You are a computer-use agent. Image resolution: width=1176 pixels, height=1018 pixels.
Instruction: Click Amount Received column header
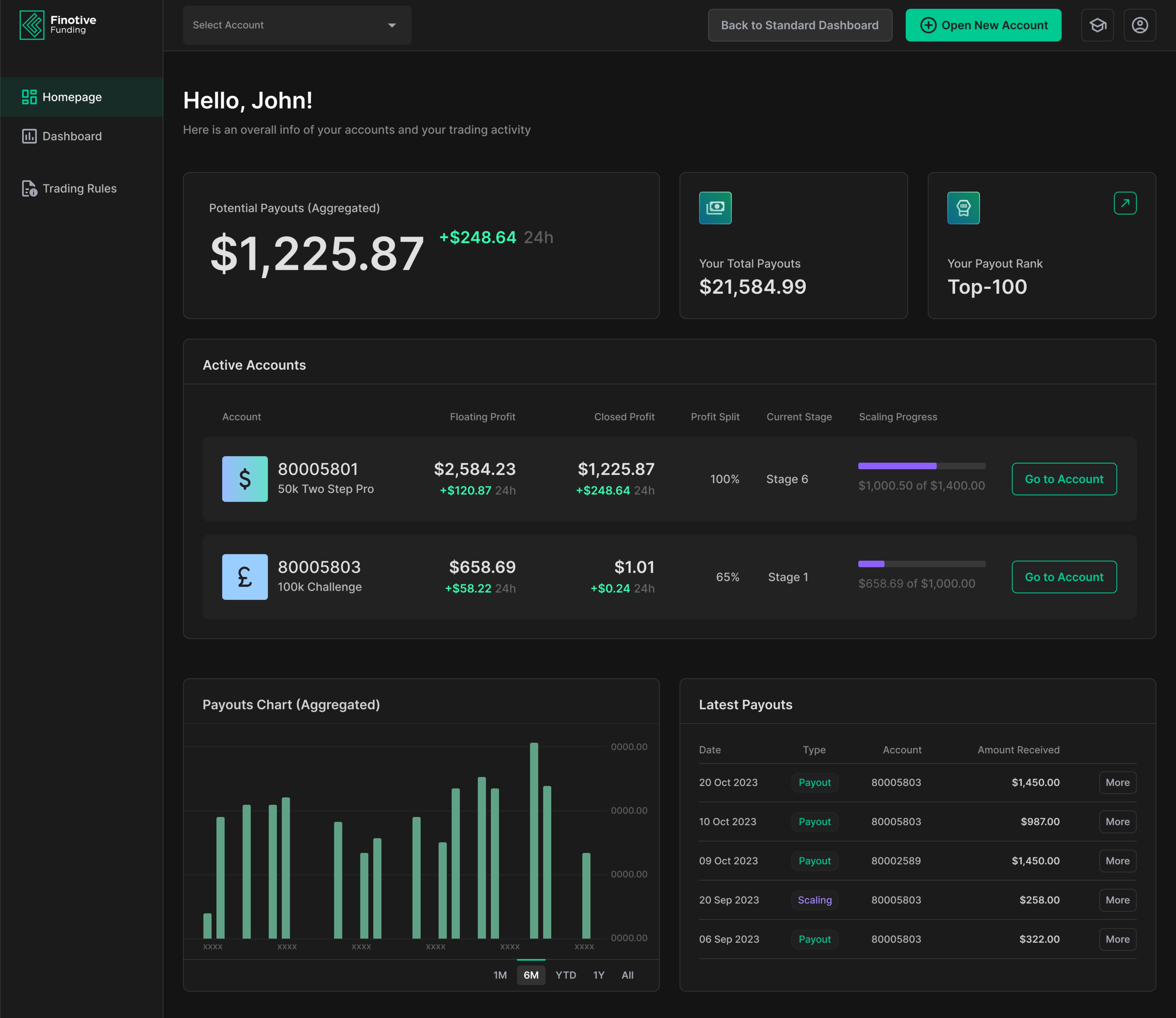pos(1019,750)
